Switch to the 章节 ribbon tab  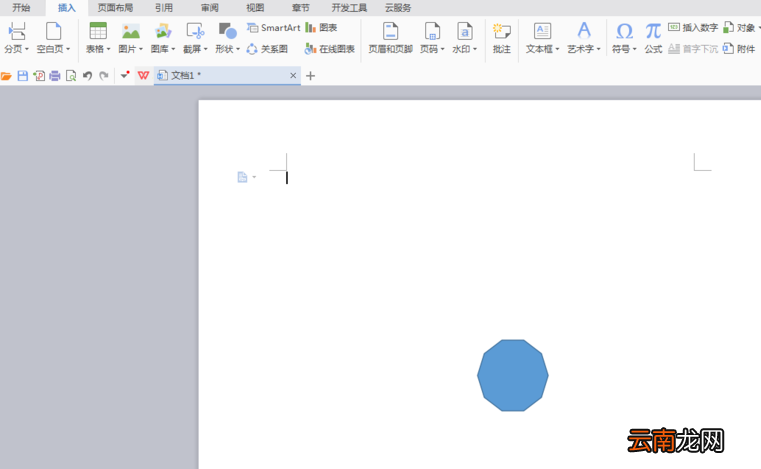300,8
